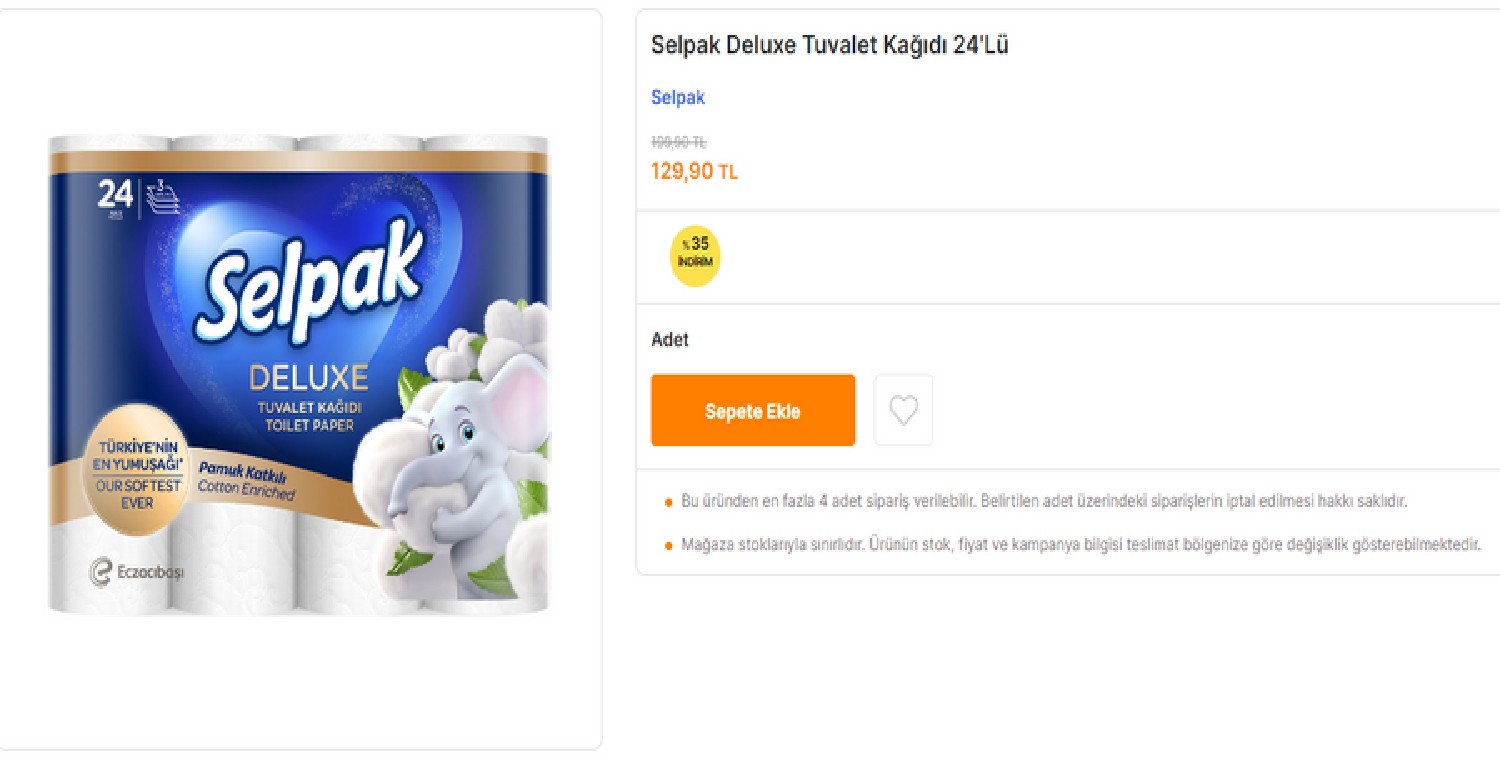Click the heart outline next to Sepete Ekle

click(x=903, y=409)
